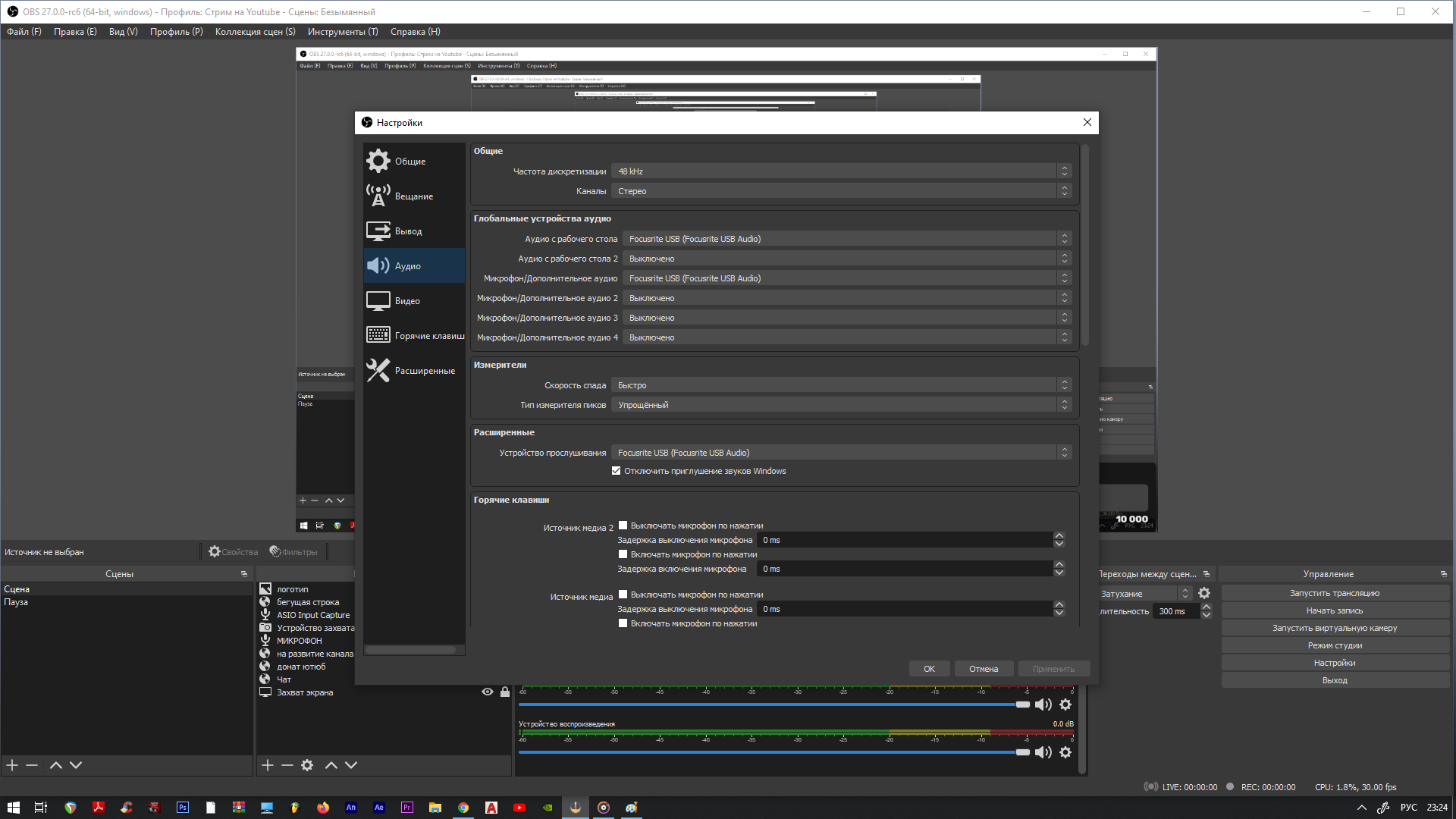Open the sample rate 48 kHz dropdown
The image size is (1456, 819).
click(x=840, y=171)
